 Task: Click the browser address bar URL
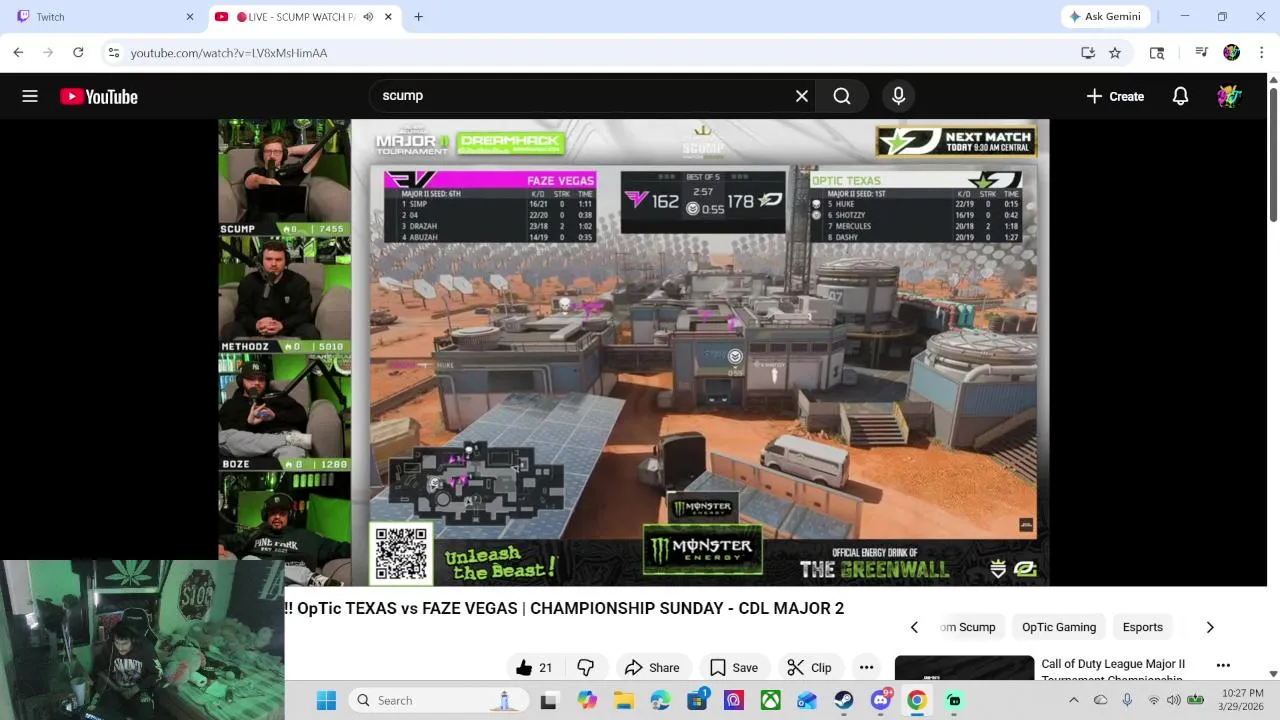[229, 53]
